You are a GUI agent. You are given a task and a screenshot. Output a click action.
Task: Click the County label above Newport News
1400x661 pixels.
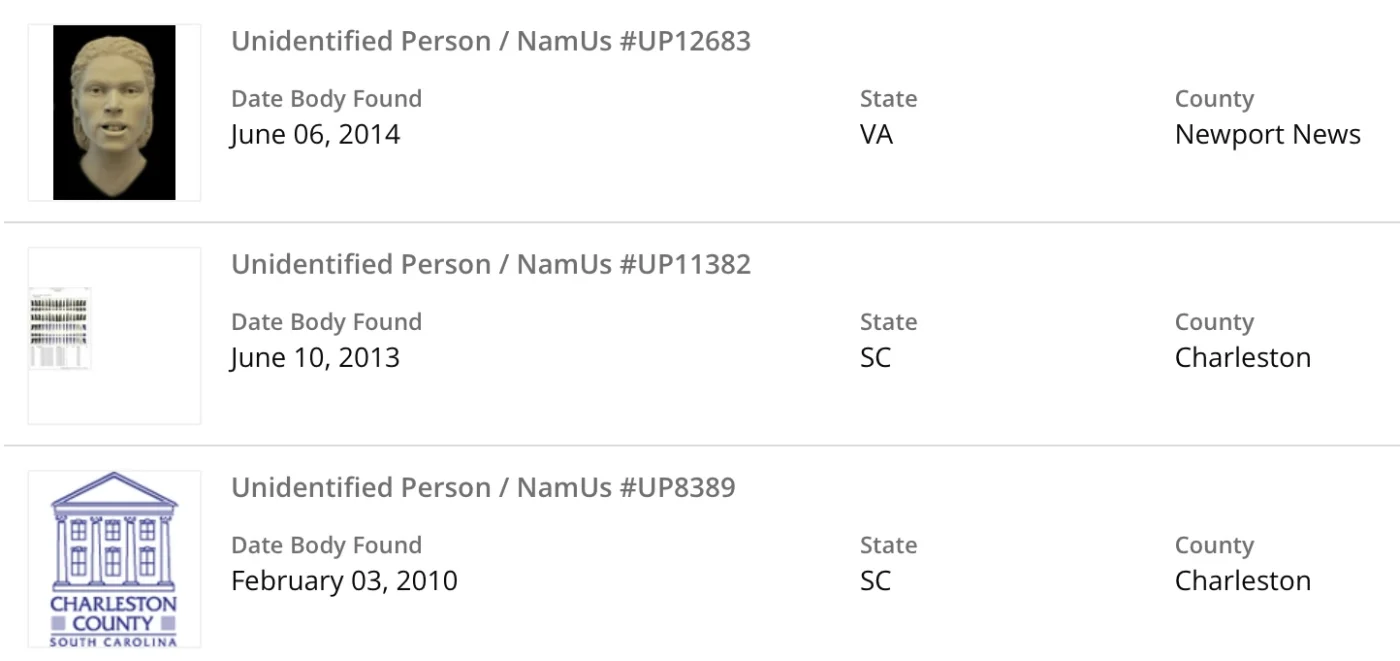coord(1214,99)
